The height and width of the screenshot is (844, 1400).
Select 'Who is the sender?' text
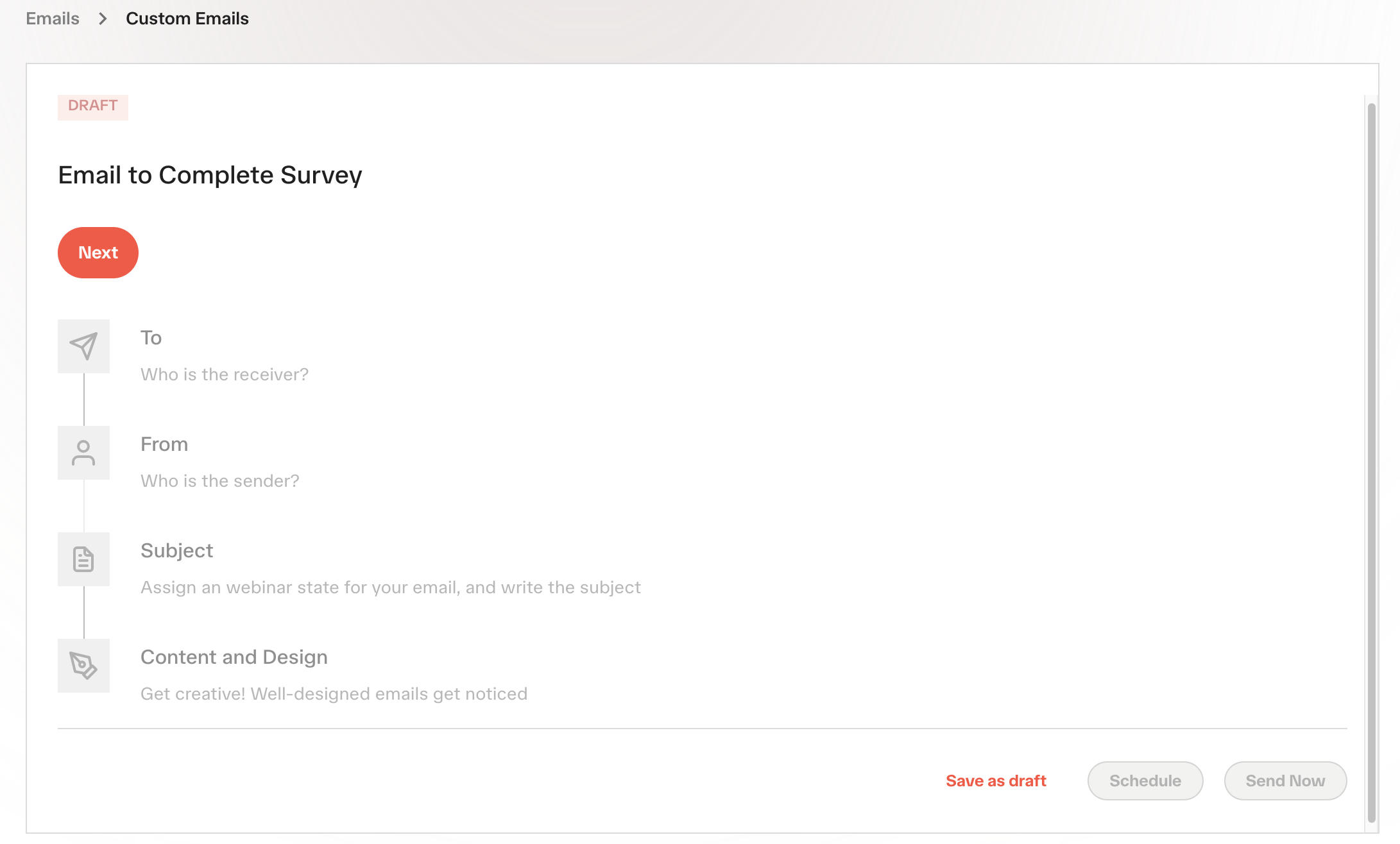pos(220,481)
